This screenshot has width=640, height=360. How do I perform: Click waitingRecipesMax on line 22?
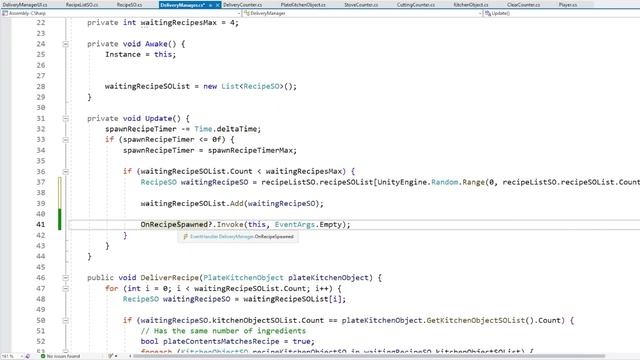click(178, 23)
